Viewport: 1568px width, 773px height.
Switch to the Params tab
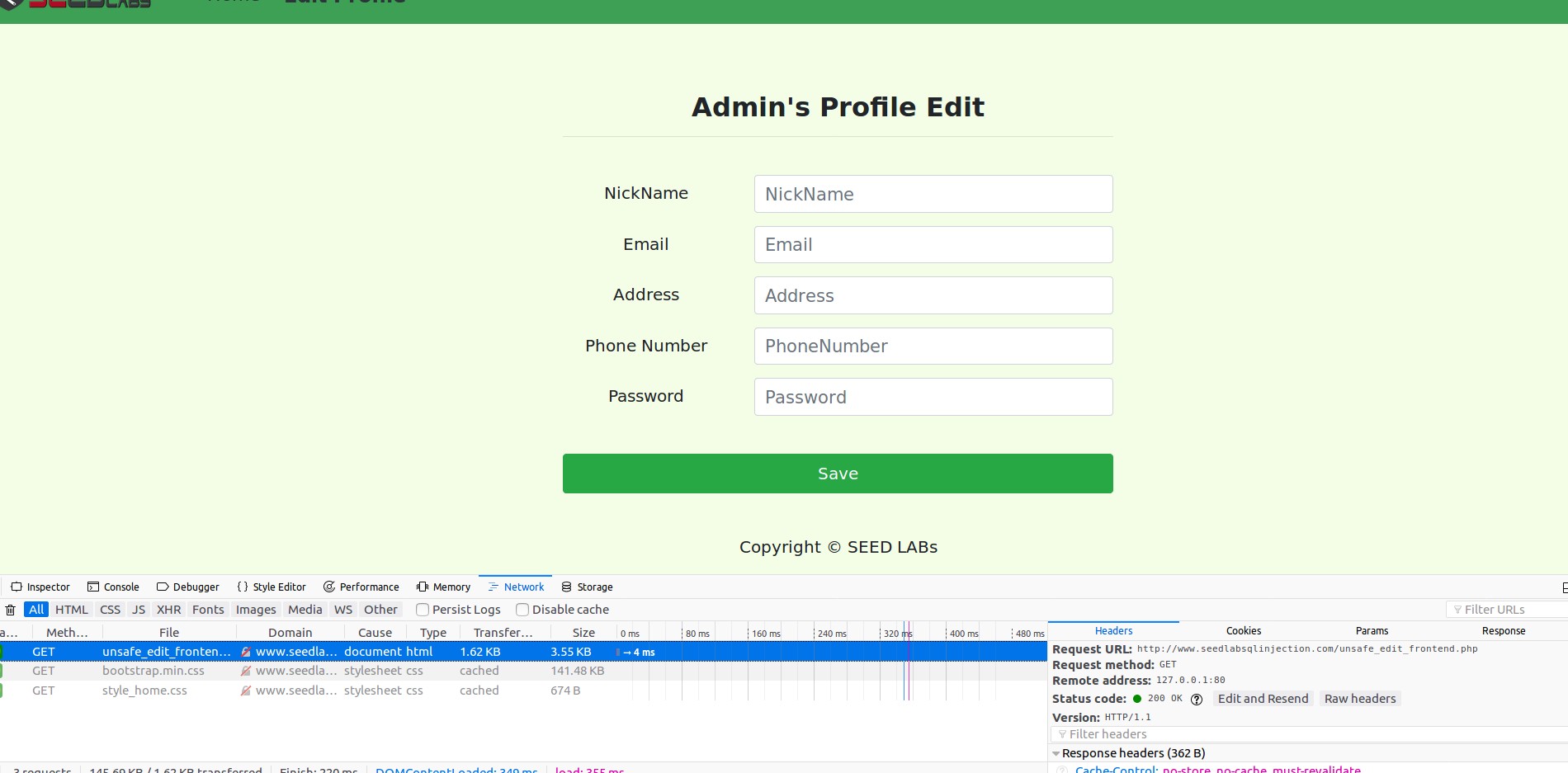1372,630
